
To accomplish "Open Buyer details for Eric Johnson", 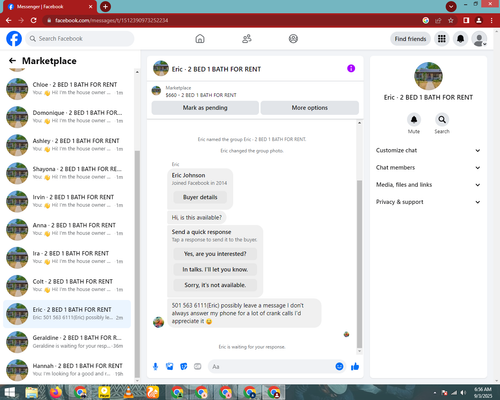I will pyautogui.click(x=200, y=197).
